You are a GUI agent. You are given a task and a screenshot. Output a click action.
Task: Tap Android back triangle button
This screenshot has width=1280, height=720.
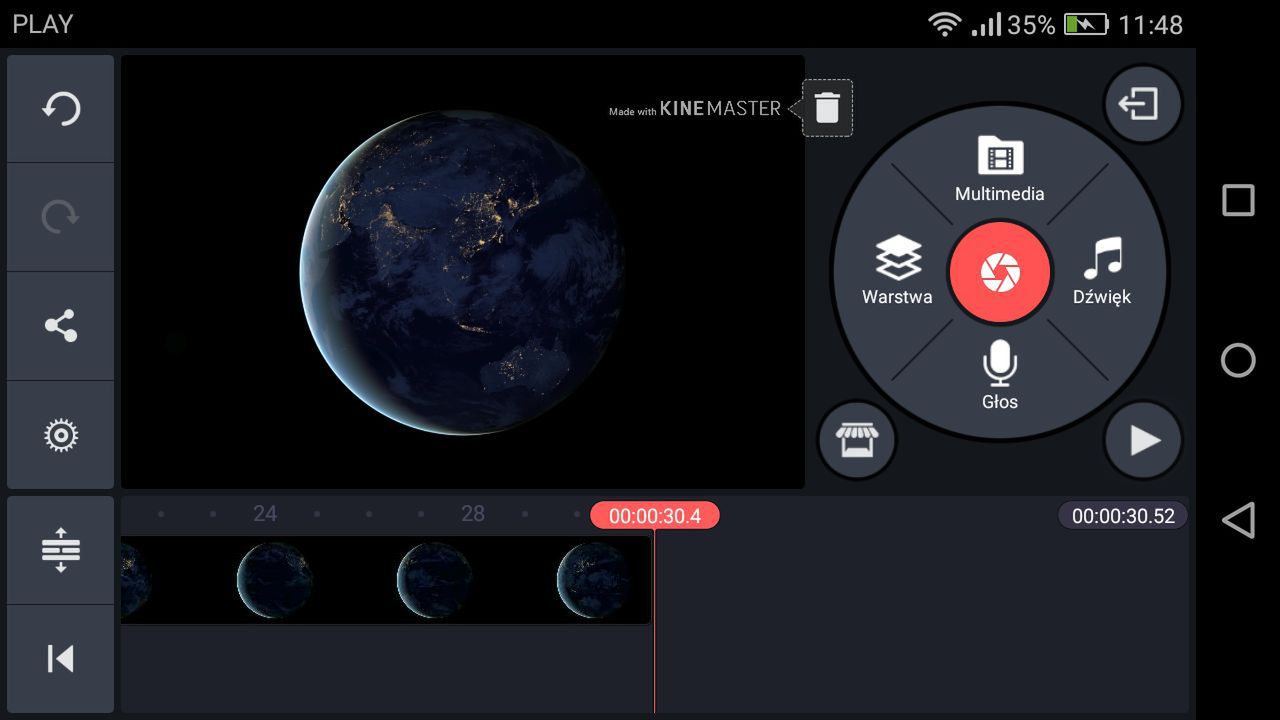[1238, 520]
